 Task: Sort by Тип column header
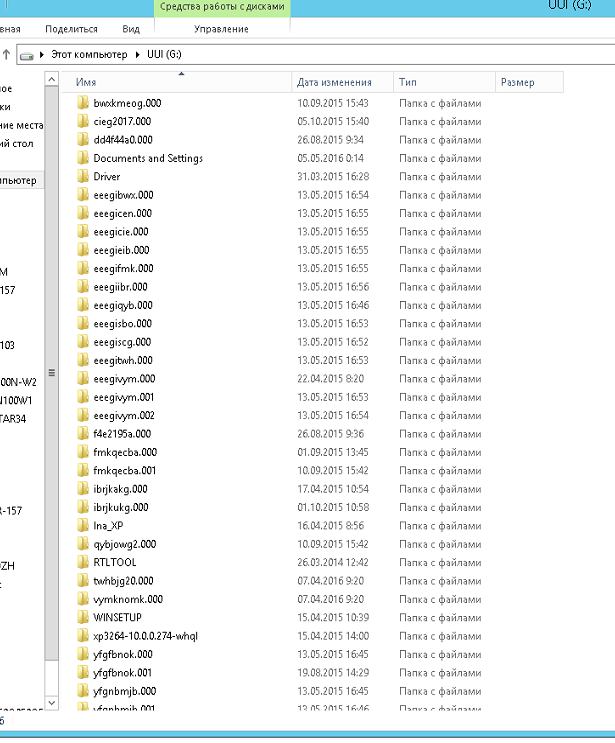tap(407, 82)
